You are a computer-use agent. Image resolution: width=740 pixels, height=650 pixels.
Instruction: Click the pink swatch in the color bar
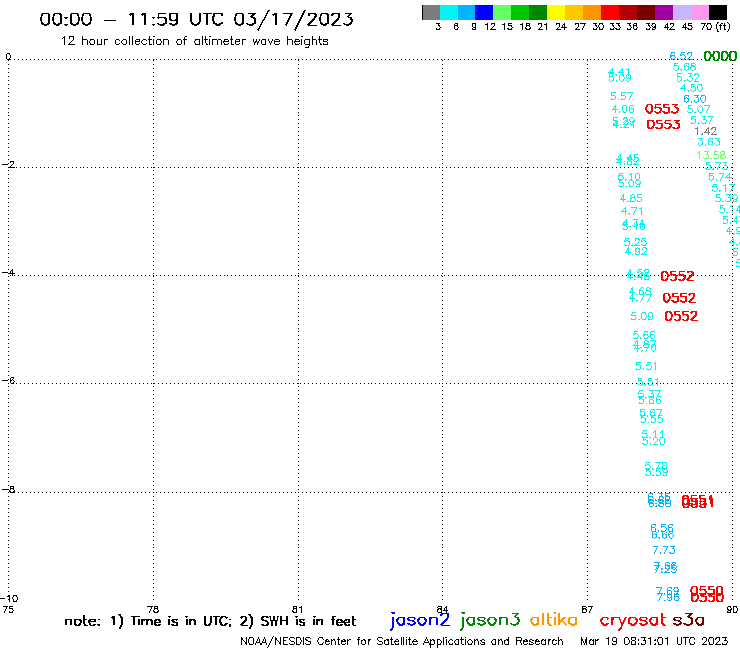(x=700, y=12)
